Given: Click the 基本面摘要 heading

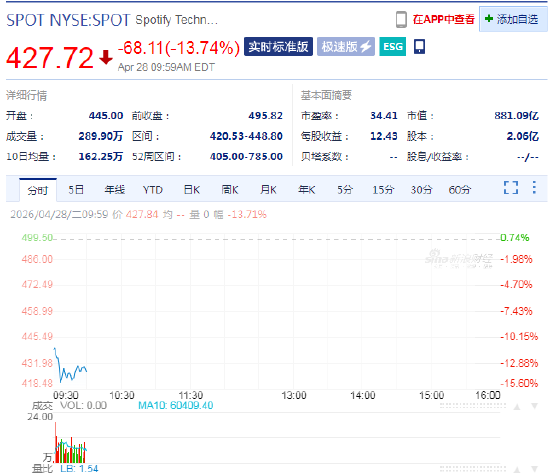Looking at the screenshot, I should pos(326,95).
